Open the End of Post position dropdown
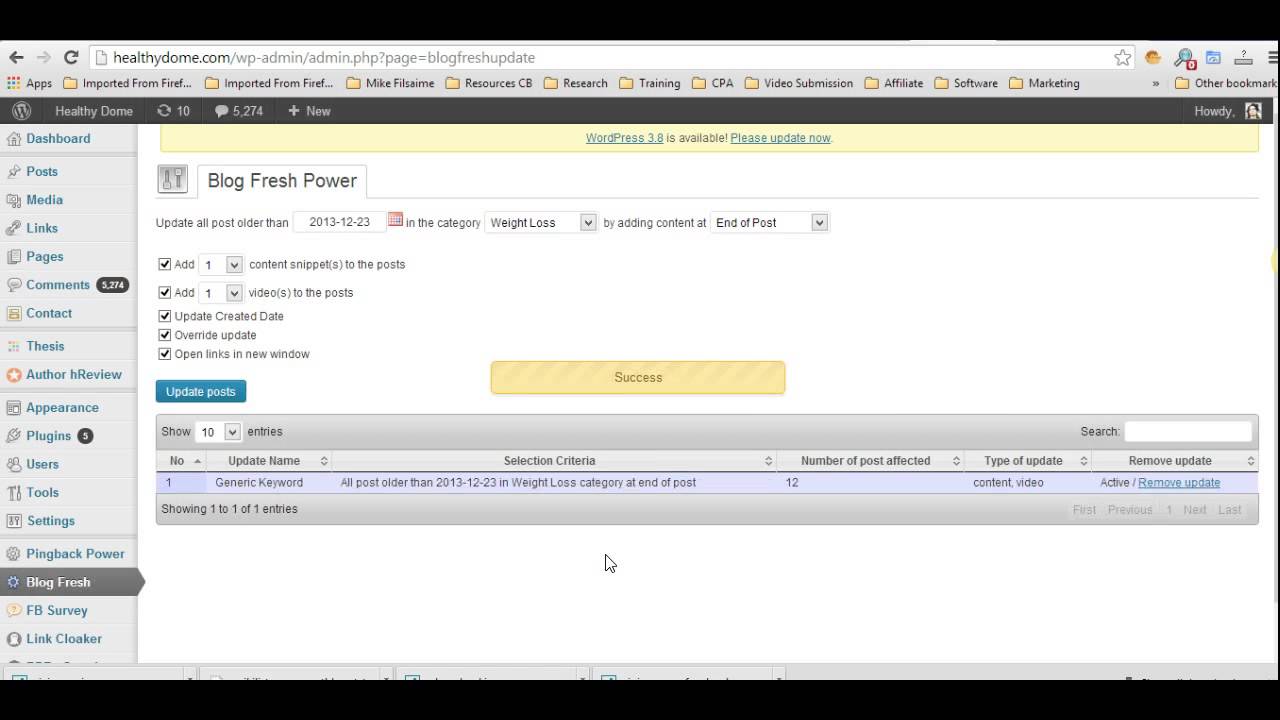Image resolution: width=1280 pixels, height=720 pixels. (769, 223)
